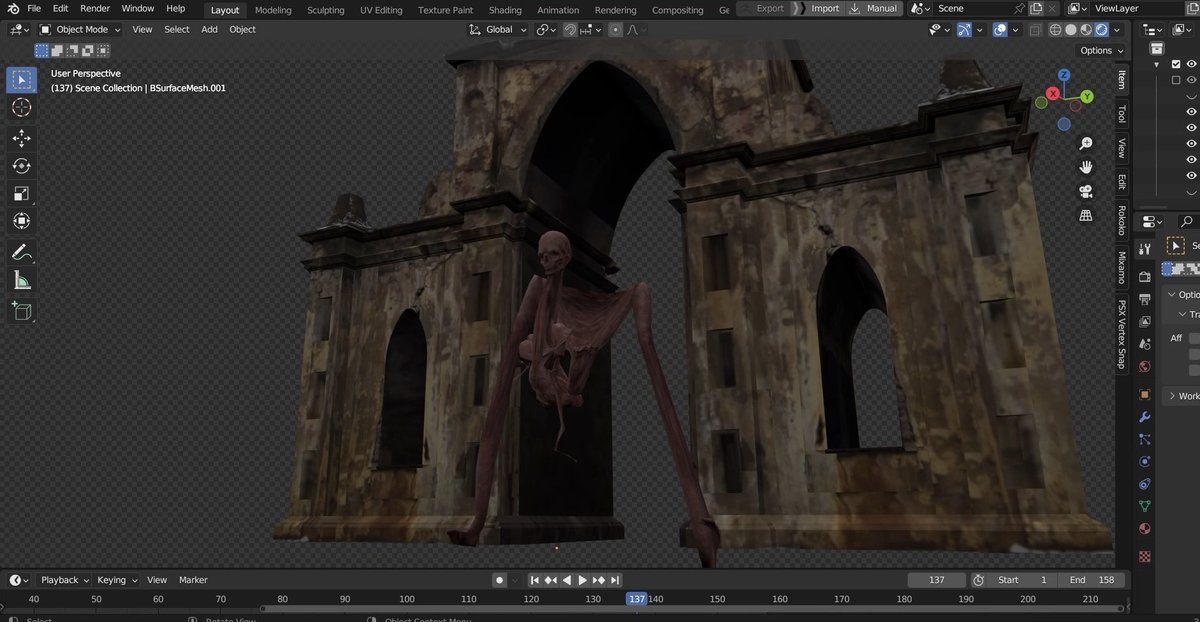This screenshot has height=622, width=1200.
Task: Toggle snapping magnet
Action: point(569,29)
